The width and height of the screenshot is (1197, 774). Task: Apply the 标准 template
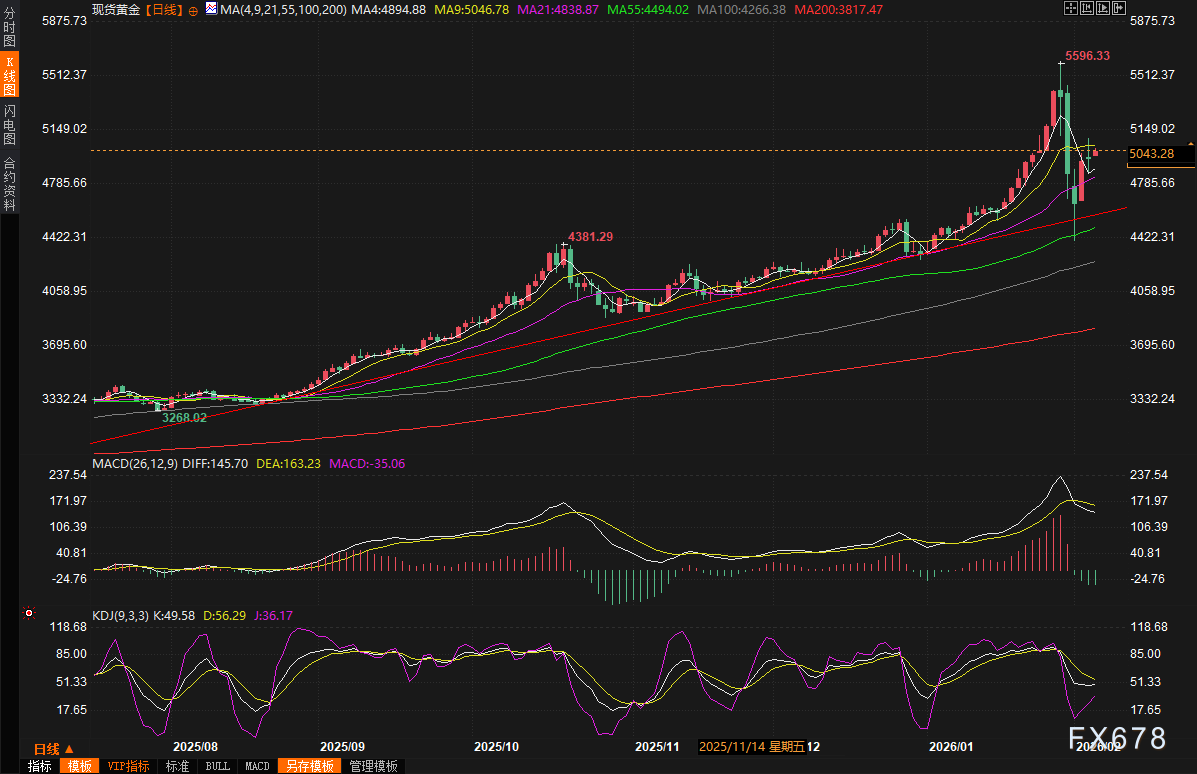coord(177,766)
